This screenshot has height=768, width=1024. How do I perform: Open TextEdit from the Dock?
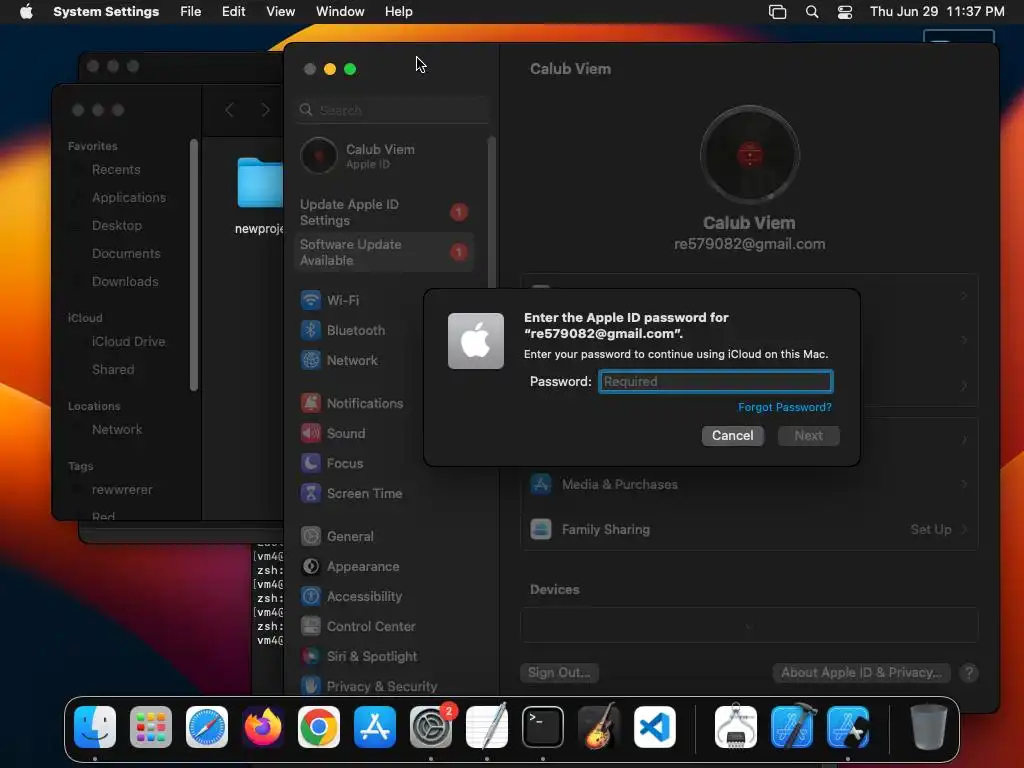[x=487, y=726]
